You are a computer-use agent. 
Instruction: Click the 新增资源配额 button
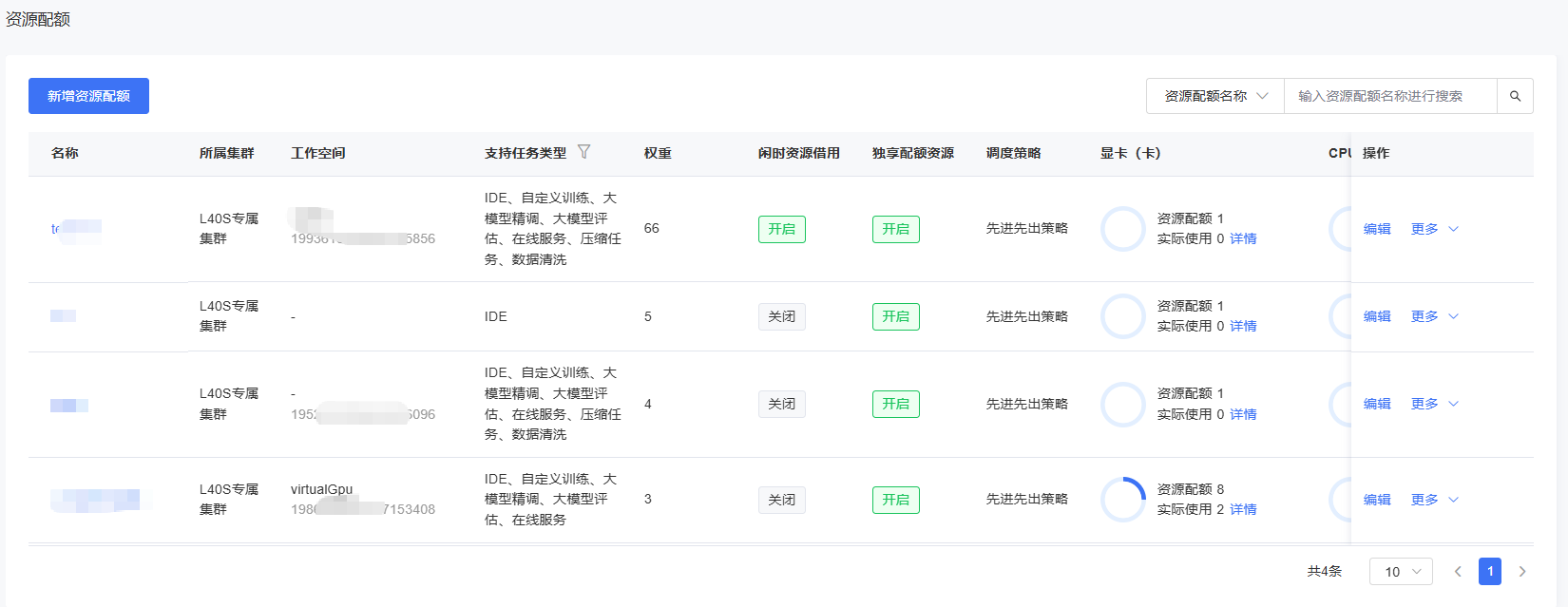[88, 96]
